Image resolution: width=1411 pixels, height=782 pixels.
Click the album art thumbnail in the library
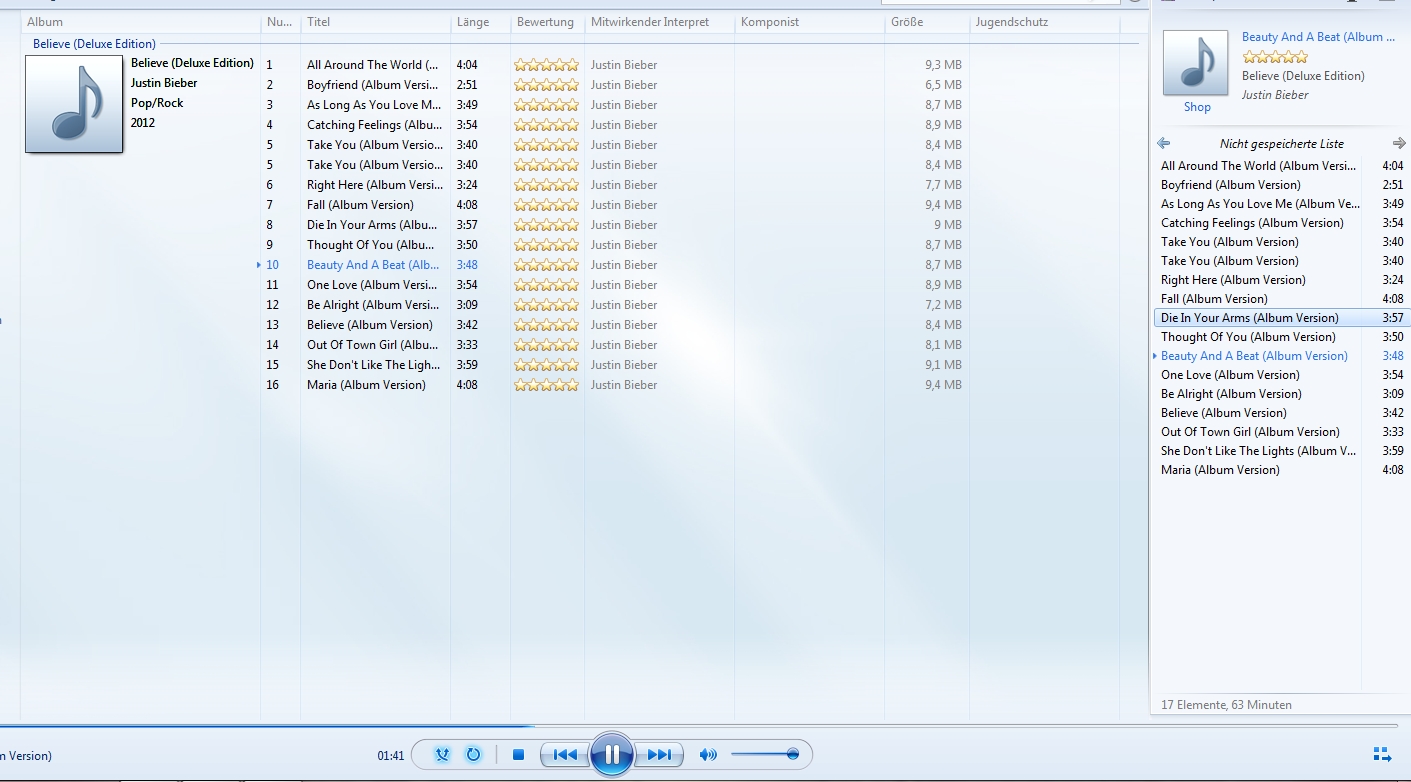[x=74, y=104]
